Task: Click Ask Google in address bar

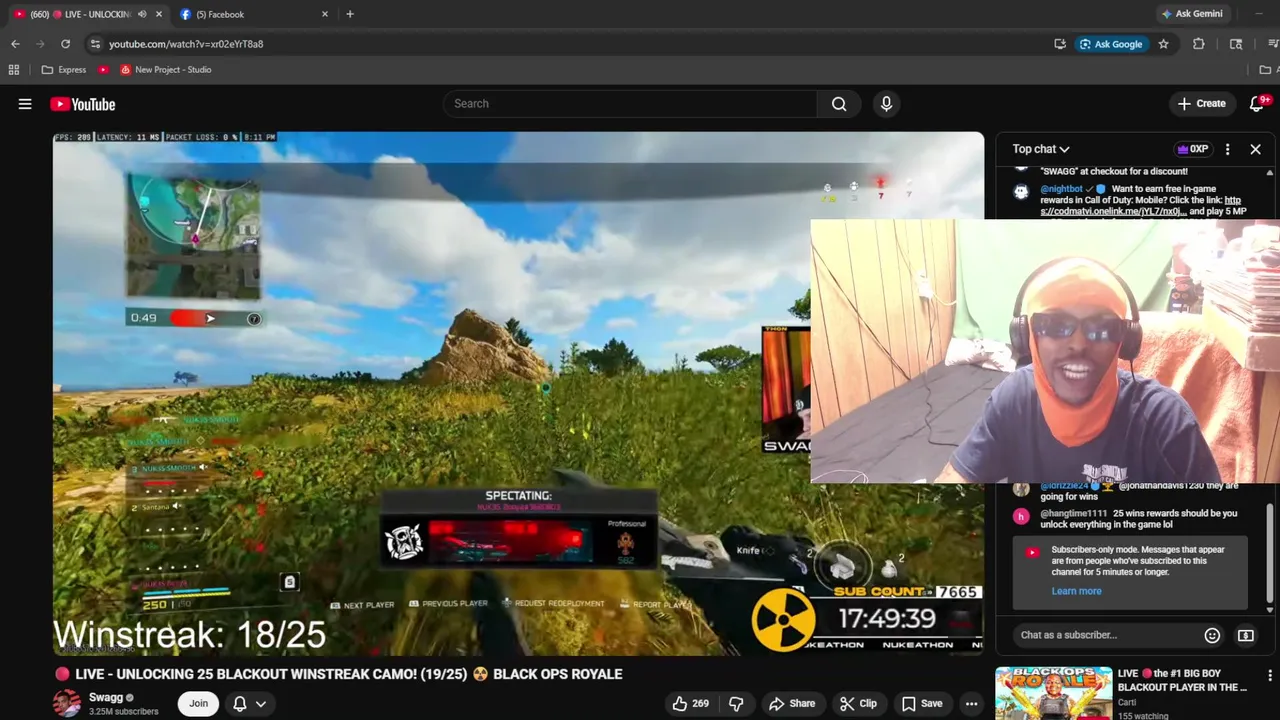Action: coord(1110,44)
